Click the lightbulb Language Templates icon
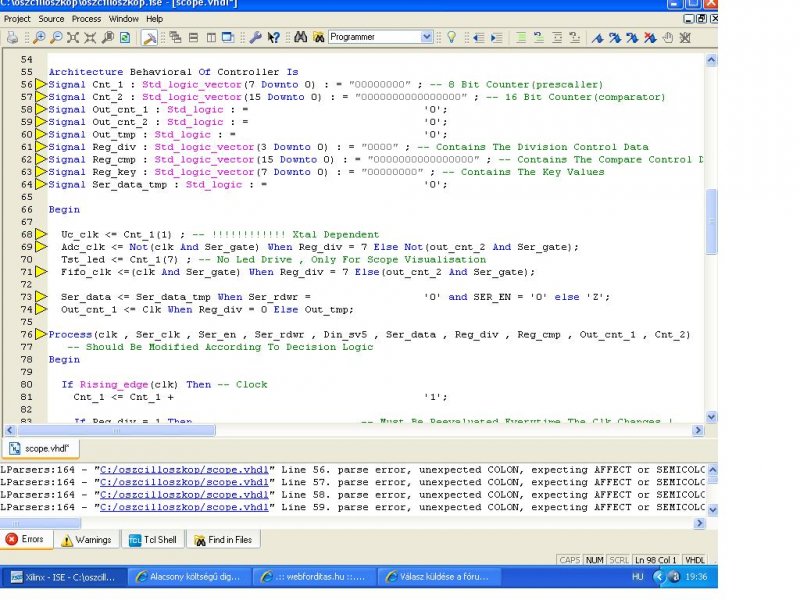The image size is (800, 600). 452,37
